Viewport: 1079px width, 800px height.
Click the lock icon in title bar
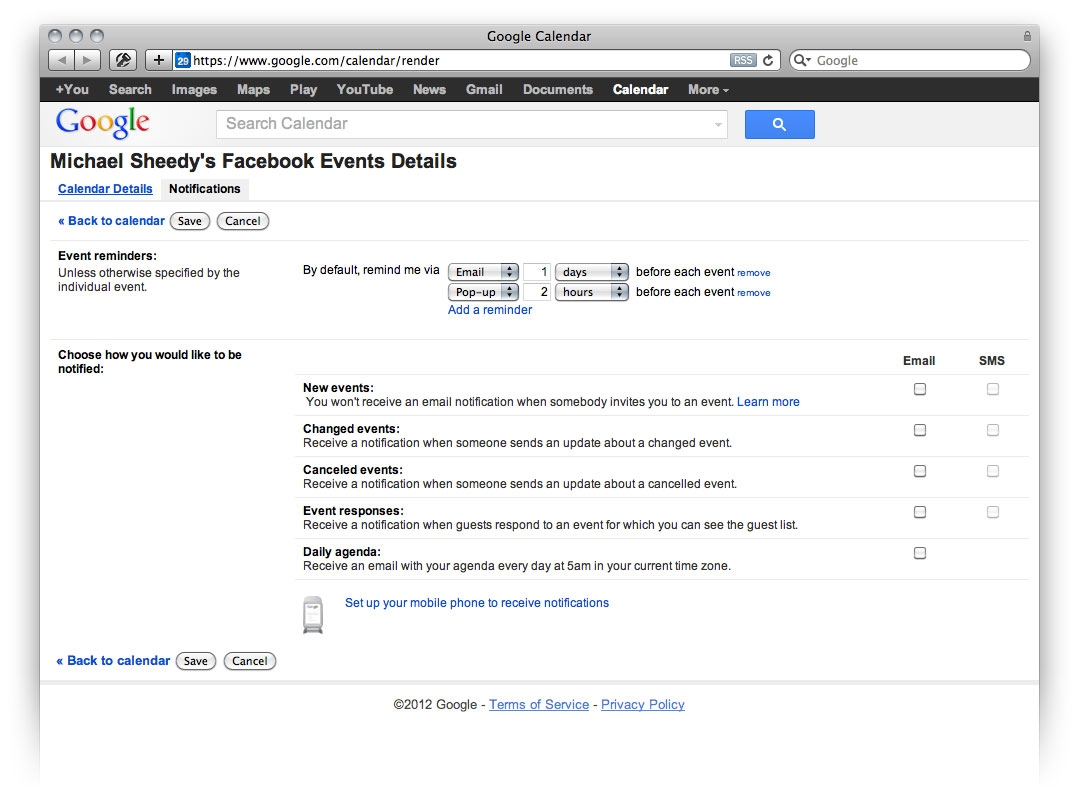pos(1027,36)
